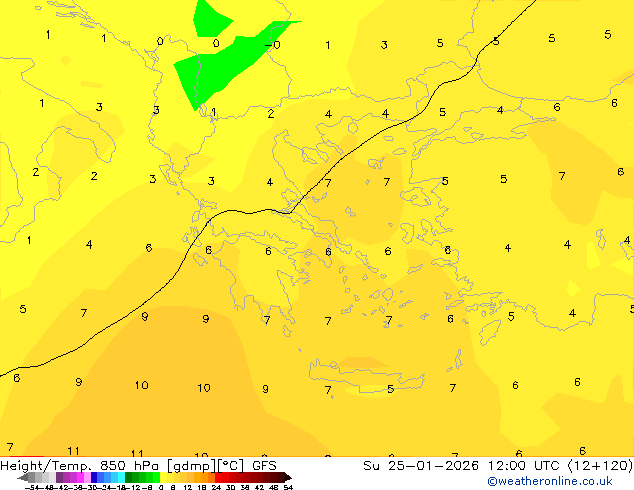Pick the bright magenta legend swatch
The image size is (634, 490).
coord(80,477)
